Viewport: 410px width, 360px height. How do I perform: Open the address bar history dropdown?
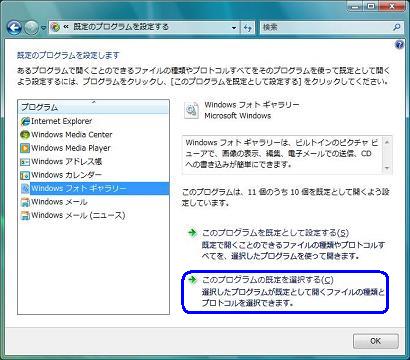[x=234, y=28]
